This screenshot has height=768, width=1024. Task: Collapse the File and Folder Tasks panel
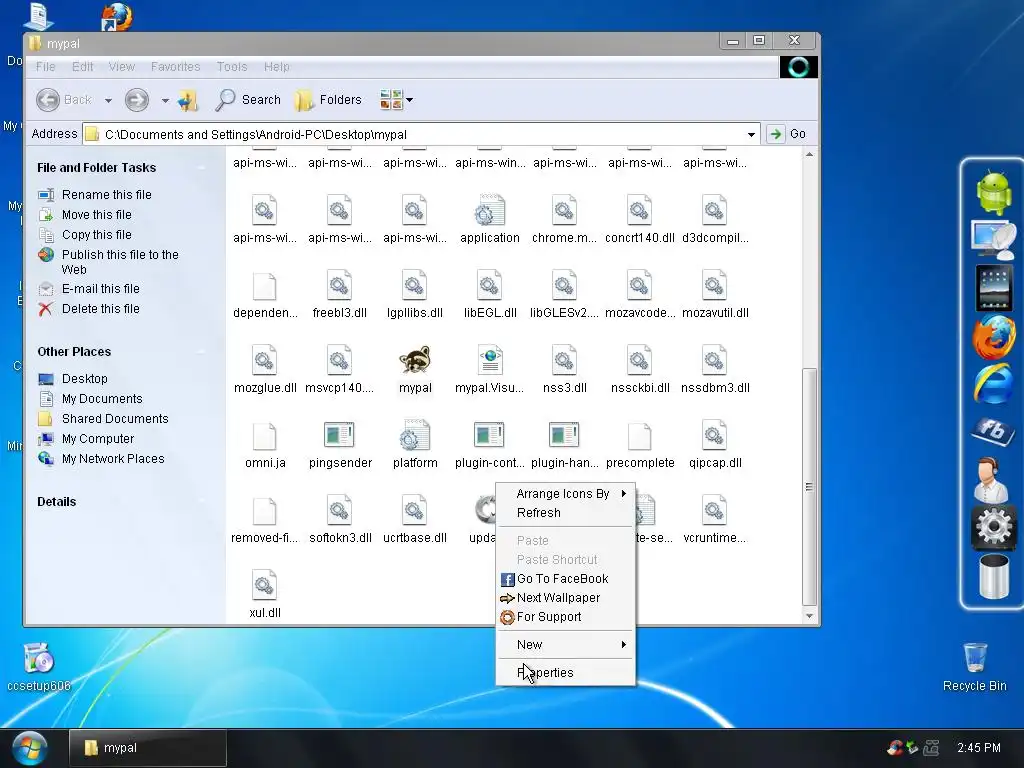tap(201, 168)
